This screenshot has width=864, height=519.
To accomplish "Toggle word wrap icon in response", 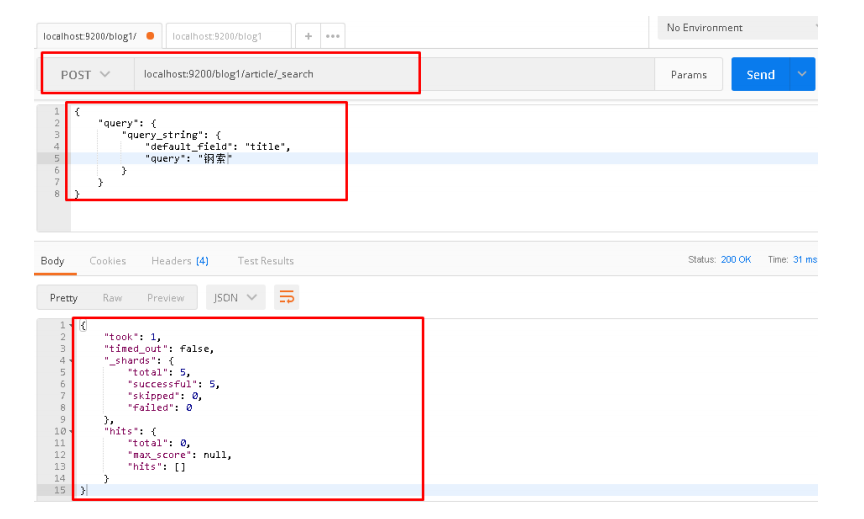I will [287, 298].
